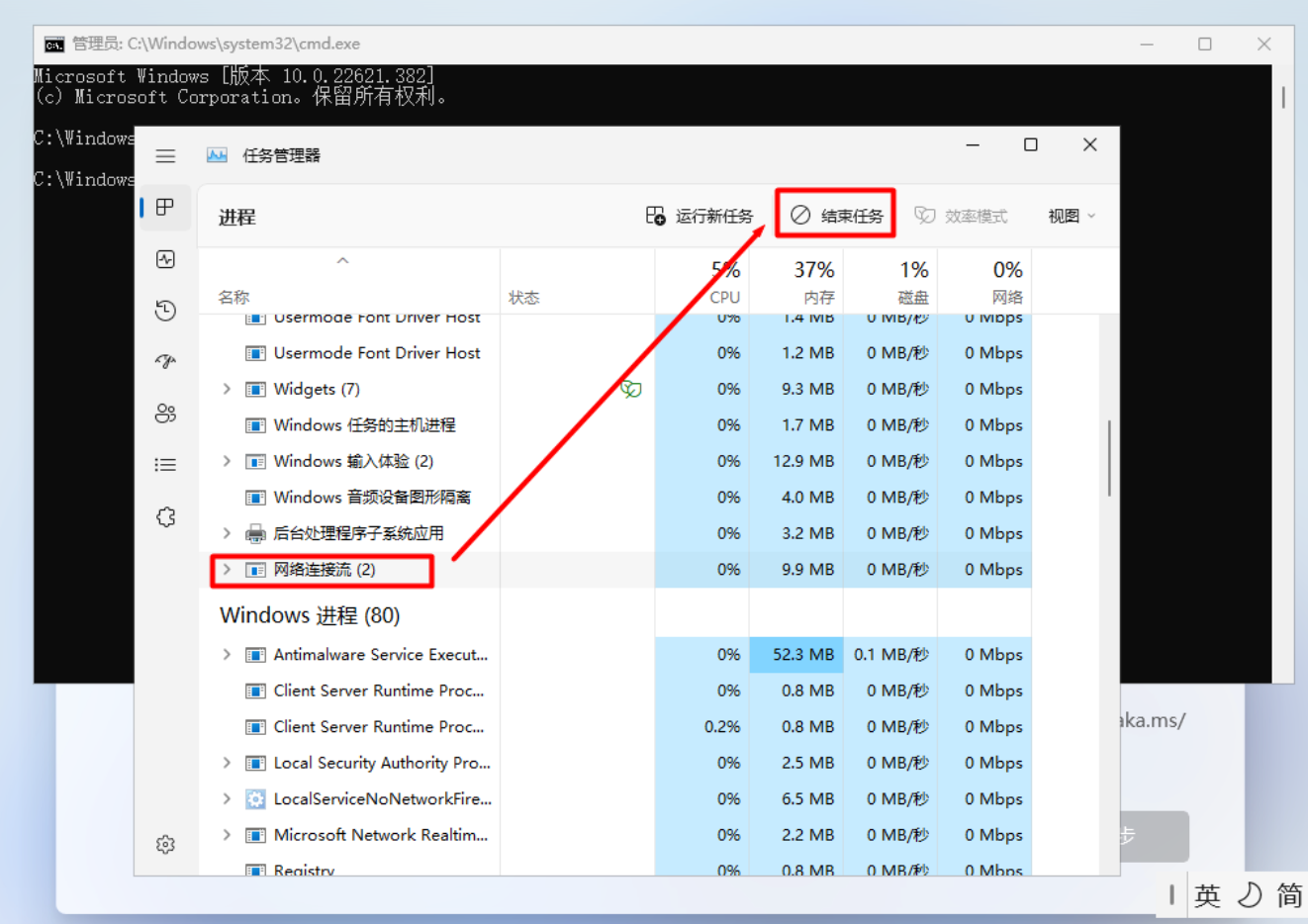Image resolution: width=1308 pixels, height=924 pixels.
Task: Minimize the cmd.exe window
Action: point(1147,44)
